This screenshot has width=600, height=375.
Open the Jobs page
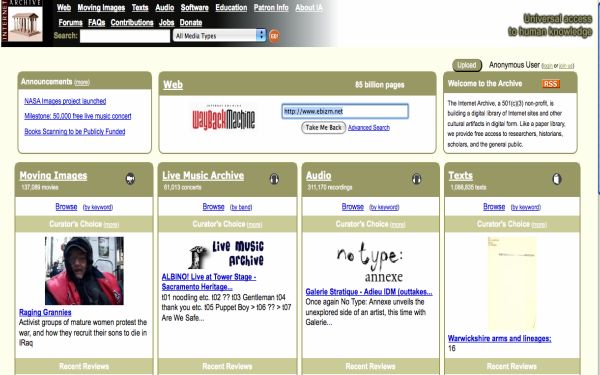(x=166, y=23)
